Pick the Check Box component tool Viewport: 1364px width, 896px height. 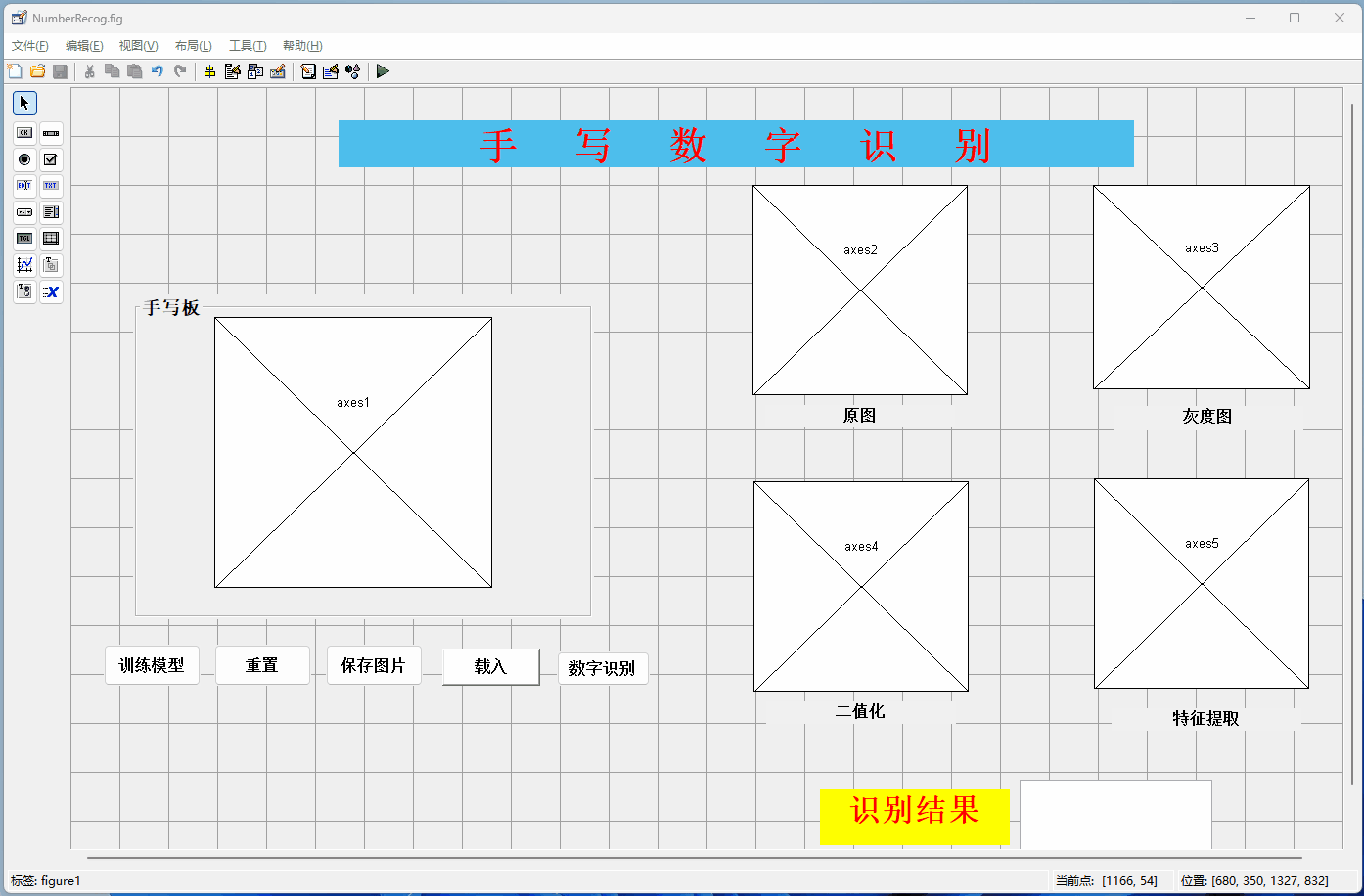tap(51, 158)
